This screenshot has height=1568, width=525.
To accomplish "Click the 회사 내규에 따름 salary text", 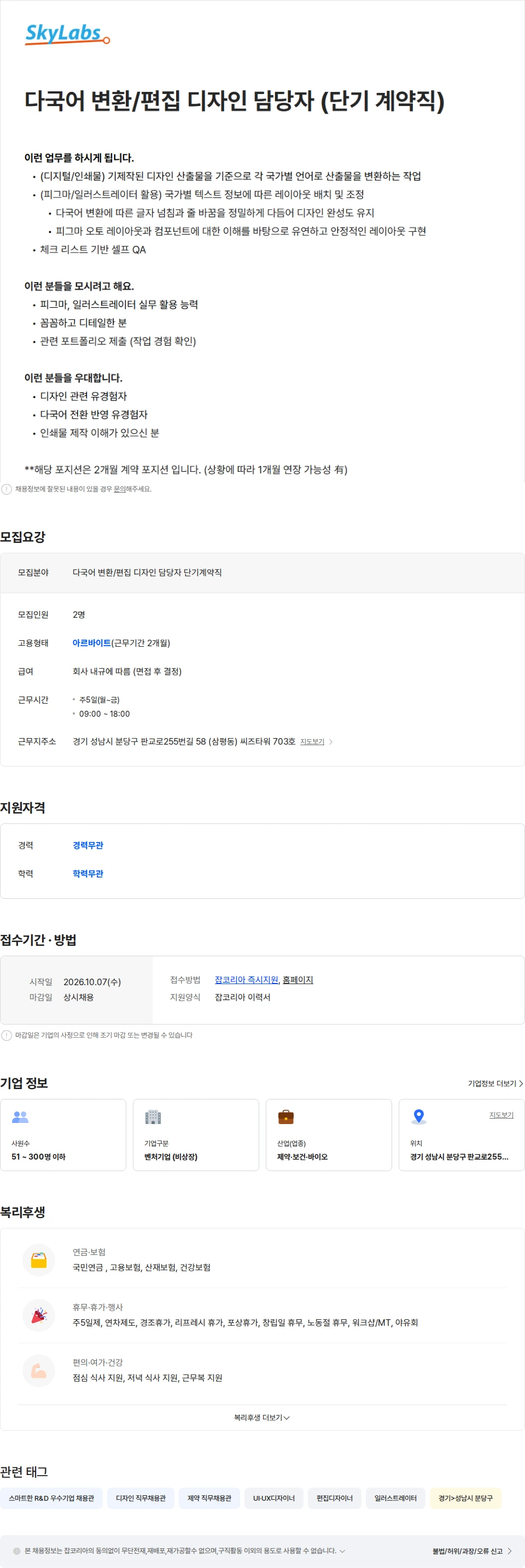I will [x=127, y=671].
